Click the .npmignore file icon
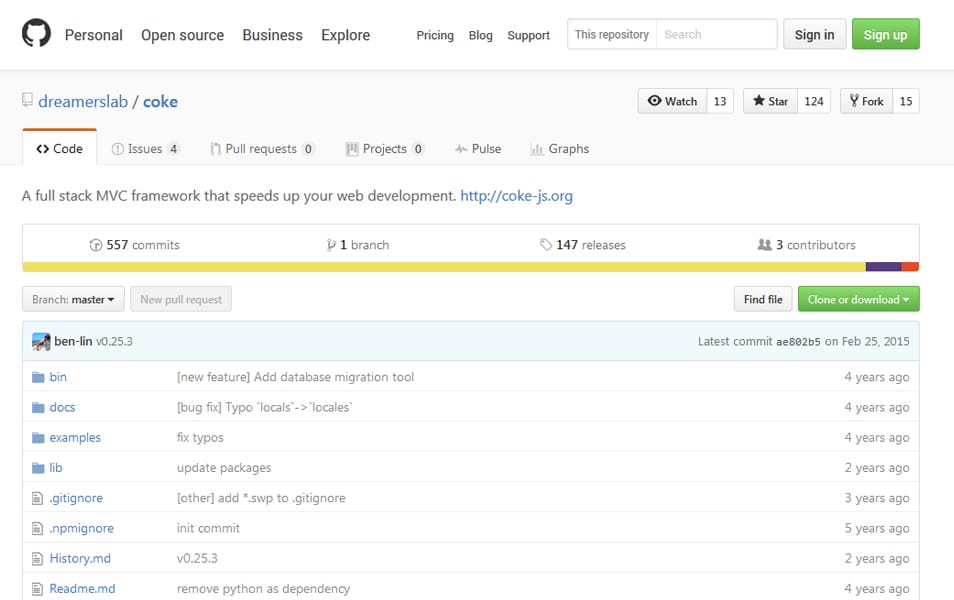 click(38, 528)
